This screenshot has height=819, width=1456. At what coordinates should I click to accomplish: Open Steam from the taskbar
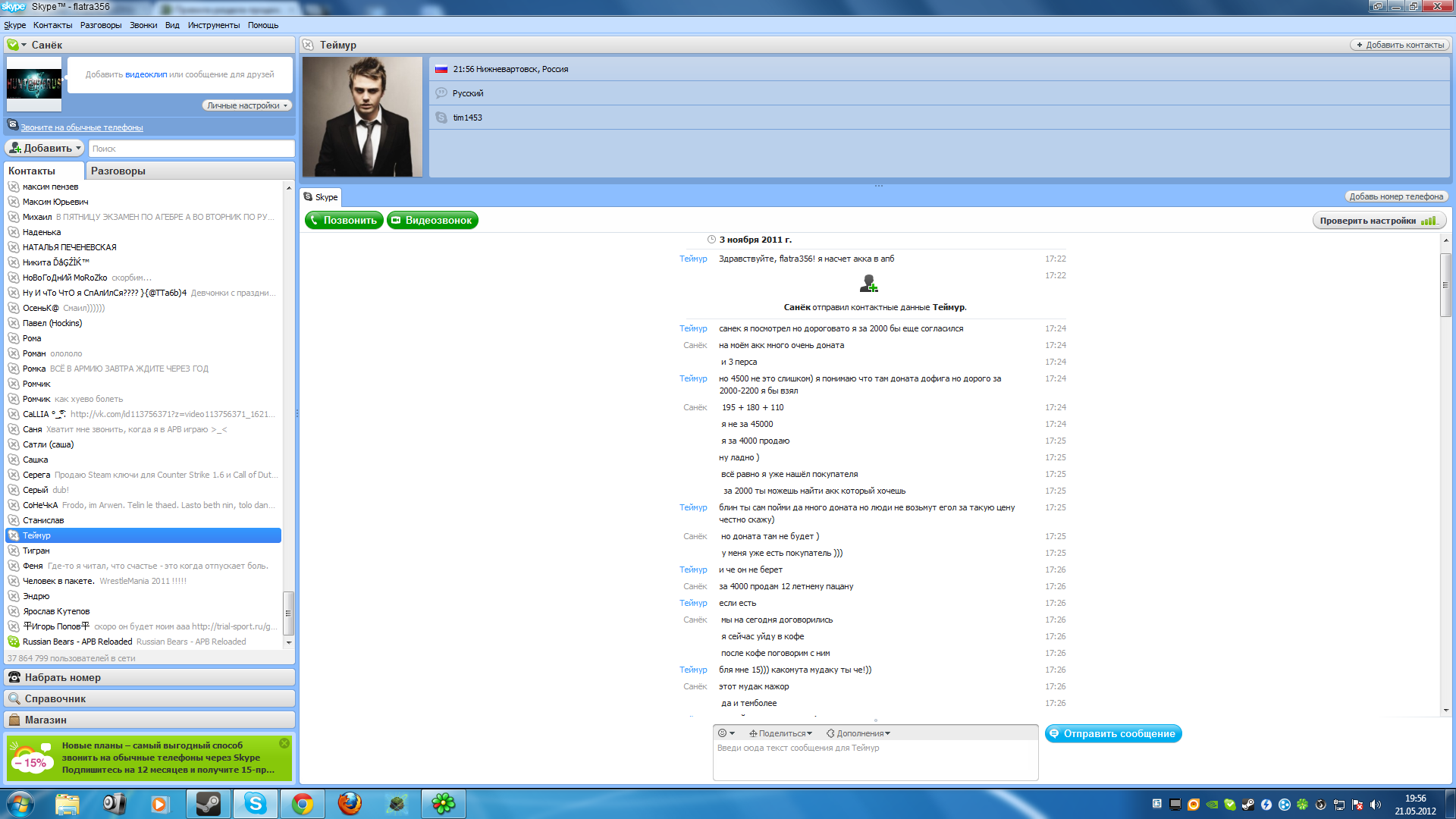click(209, 804)
